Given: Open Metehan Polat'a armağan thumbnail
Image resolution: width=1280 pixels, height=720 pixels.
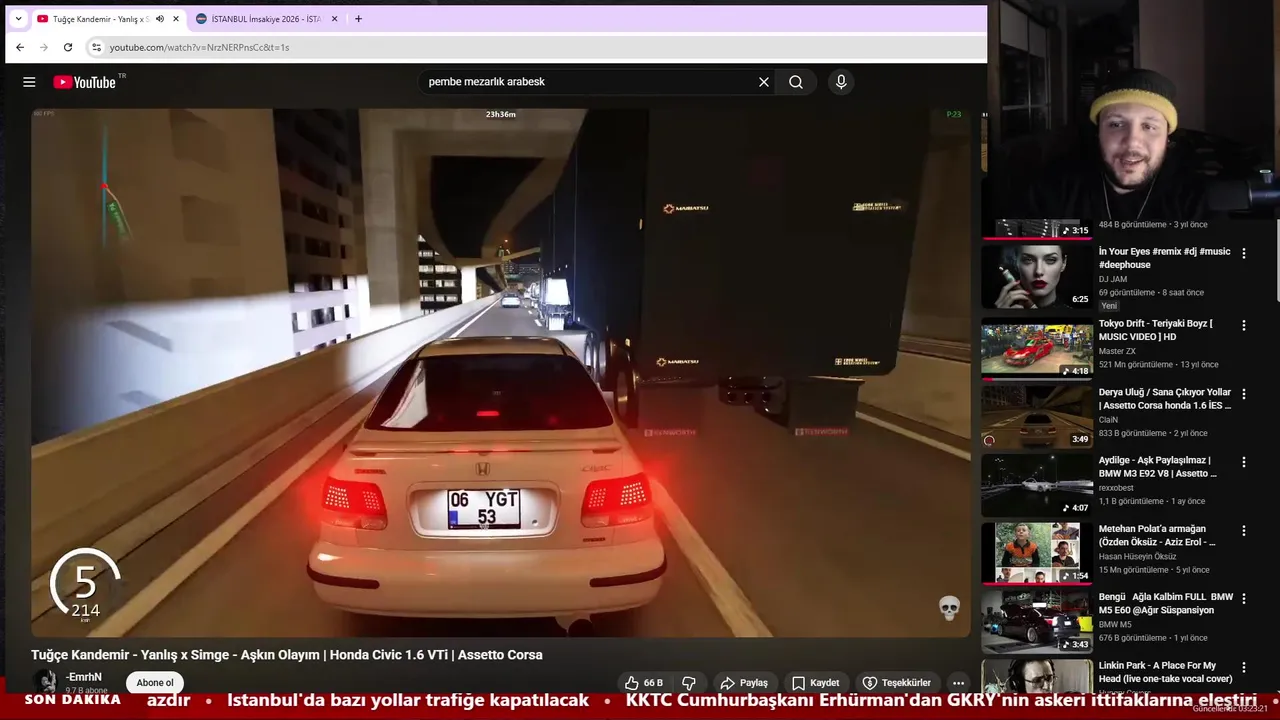Looking at the screenshot, I should click(x=1037, y=553).
